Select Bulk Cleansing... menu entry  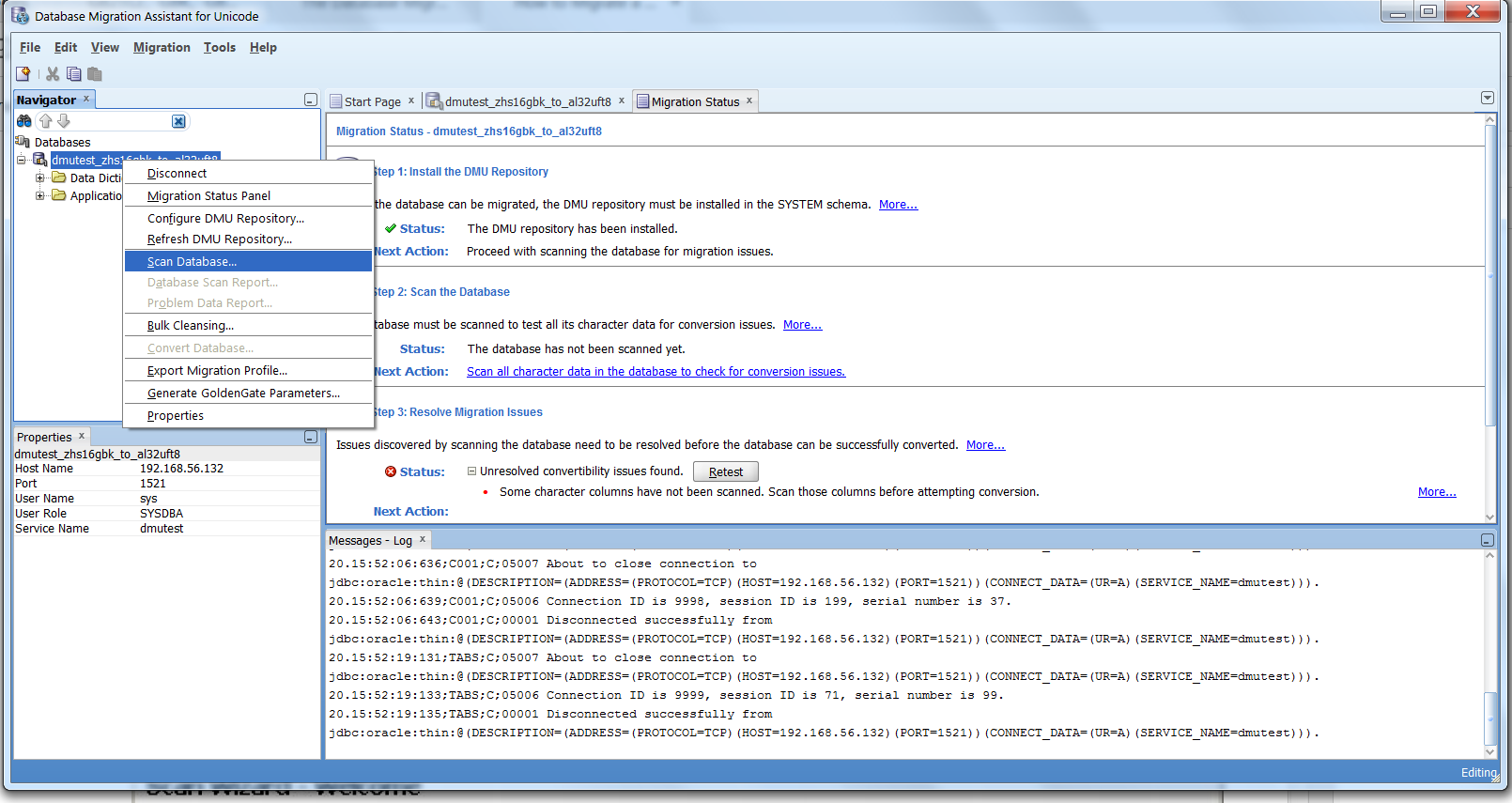[x=249, y=325]
